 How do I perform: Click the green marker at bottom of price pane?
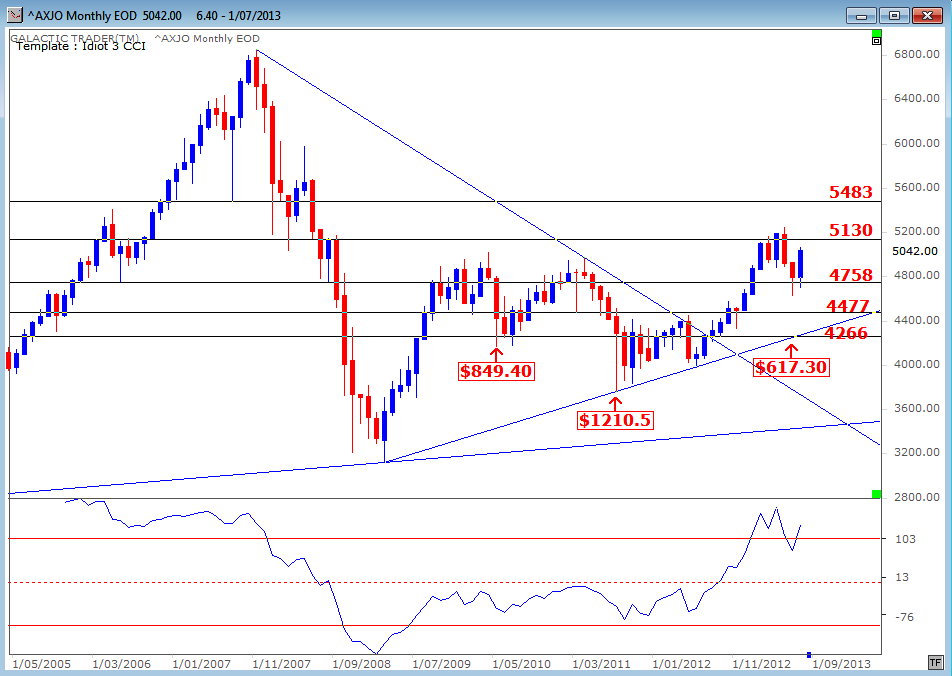(x=876, y=494)
